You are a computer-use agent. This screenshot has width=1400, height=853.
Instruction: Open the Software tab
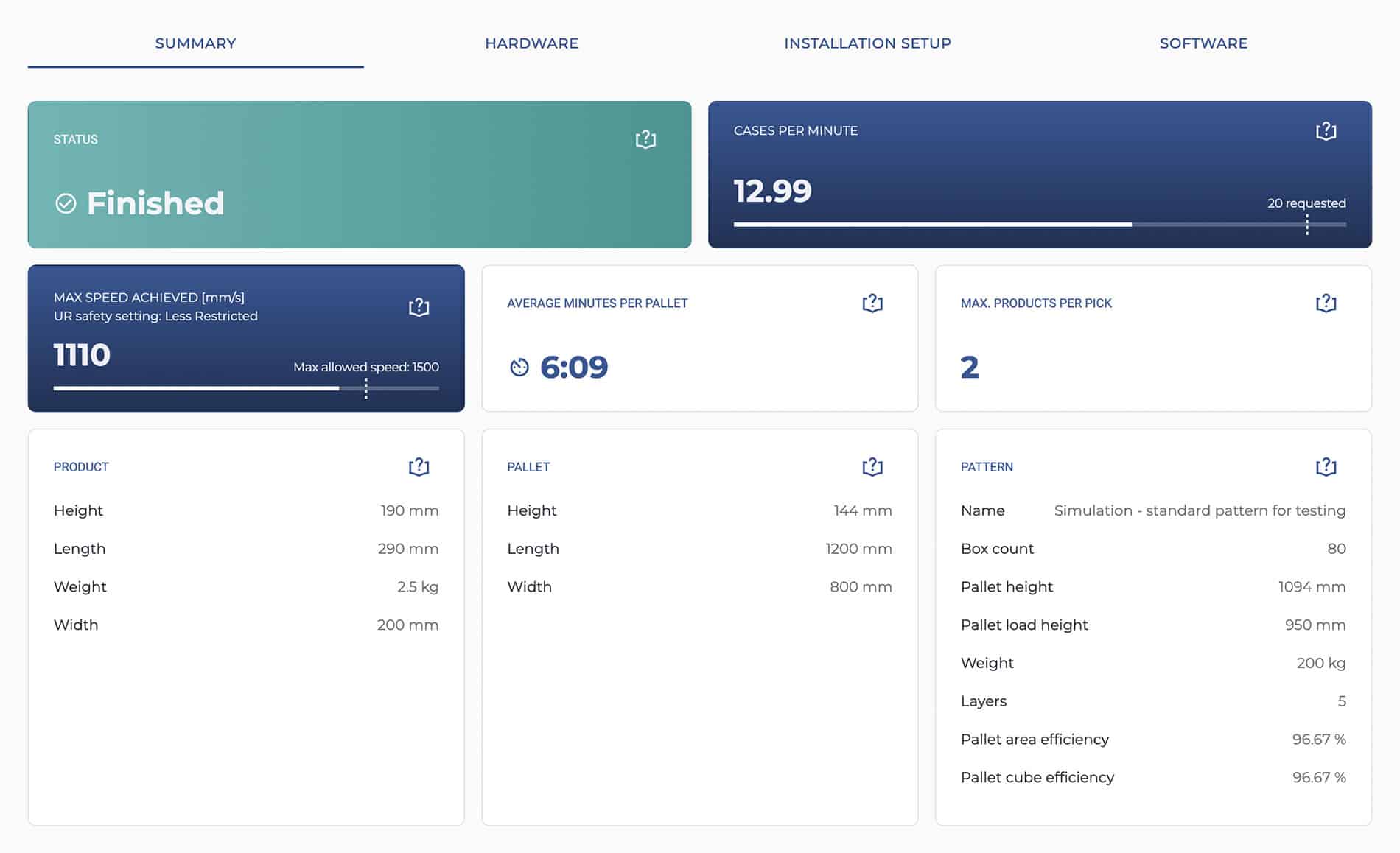pos(1203,43)
